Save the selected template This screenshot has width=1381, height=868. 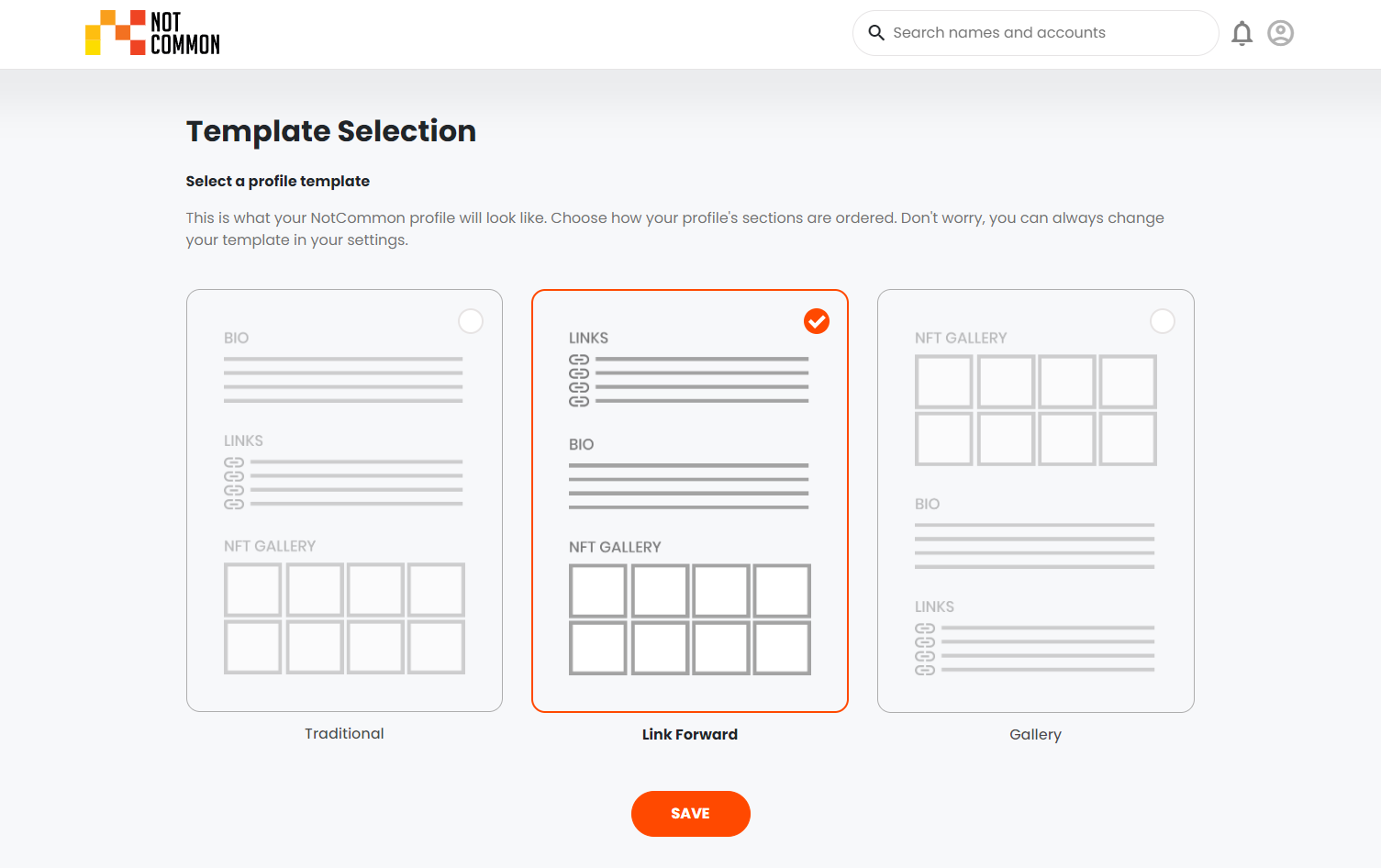[690, 814]
